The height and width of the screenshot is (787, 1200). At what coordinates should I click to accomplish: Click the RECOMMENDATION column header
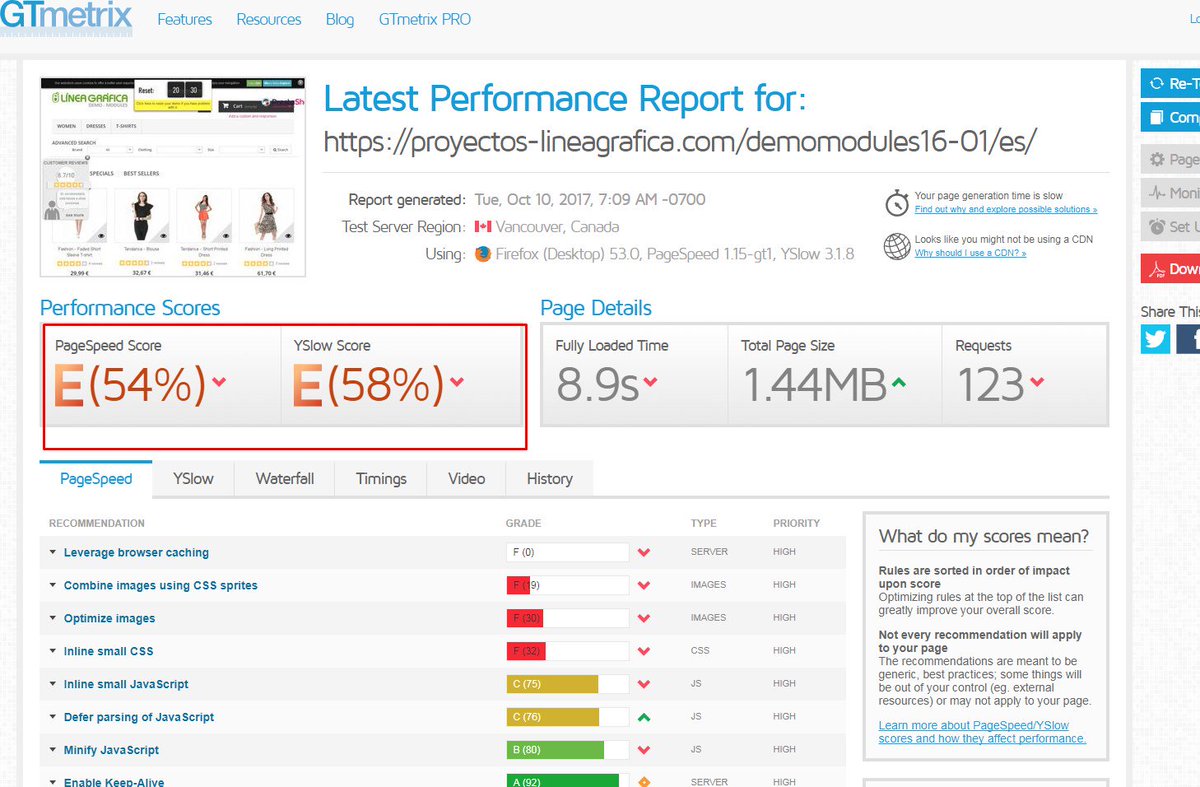point(97,523)
